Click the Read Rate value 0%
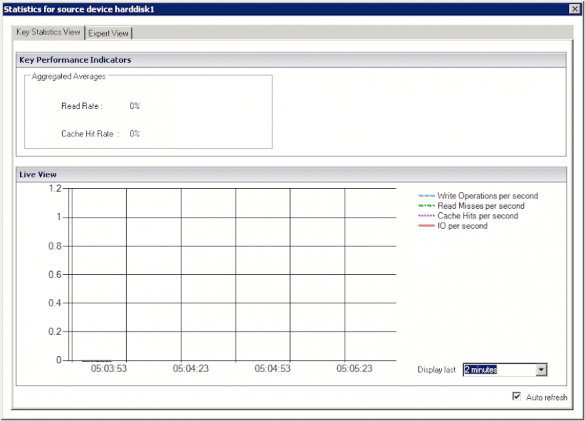Viewport: 585px width, 421px height. (135, 106)
